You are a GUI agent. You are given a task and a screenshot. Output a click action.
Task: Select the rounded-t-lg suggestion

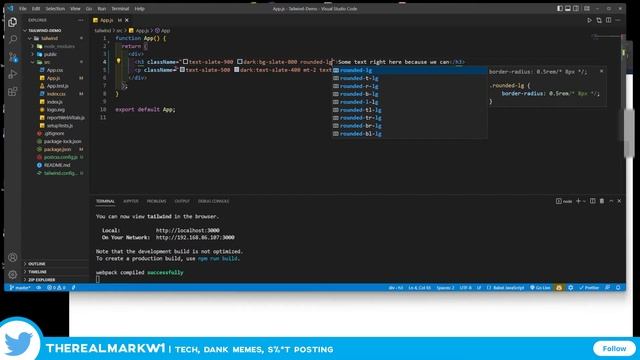coord(409,78)
